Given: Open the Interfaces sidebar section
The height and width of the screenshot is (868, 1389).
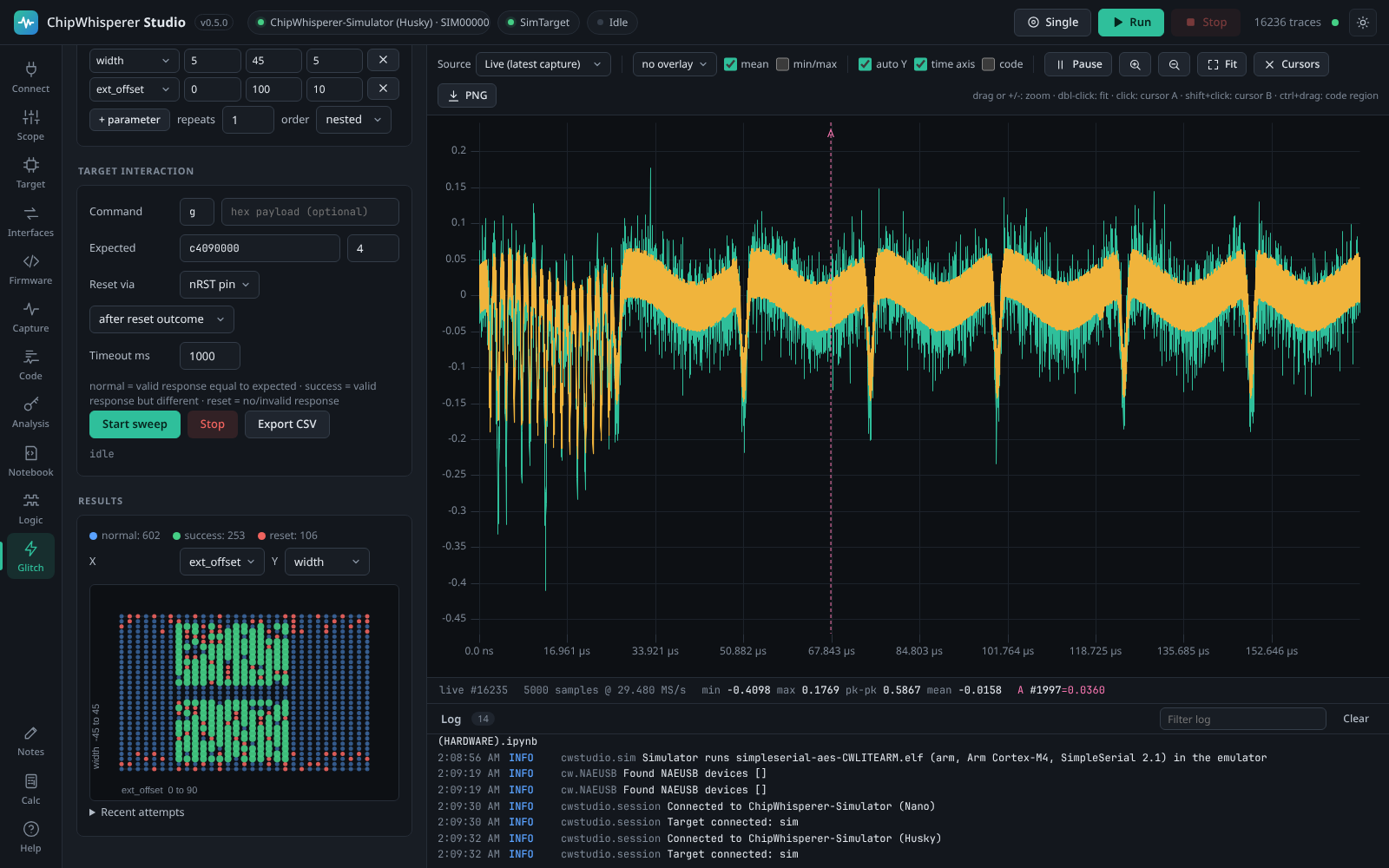Looking at the screenshot, I should (x=30, y=221).
